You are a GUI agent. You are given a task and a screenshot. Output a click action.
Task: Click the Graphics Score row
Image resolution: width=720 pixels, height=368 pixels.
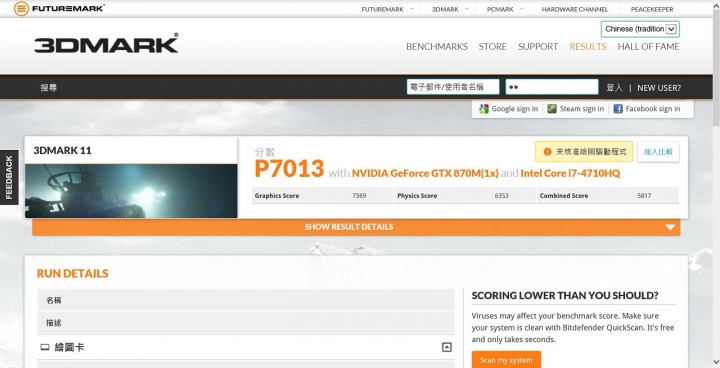coord(322,196)
